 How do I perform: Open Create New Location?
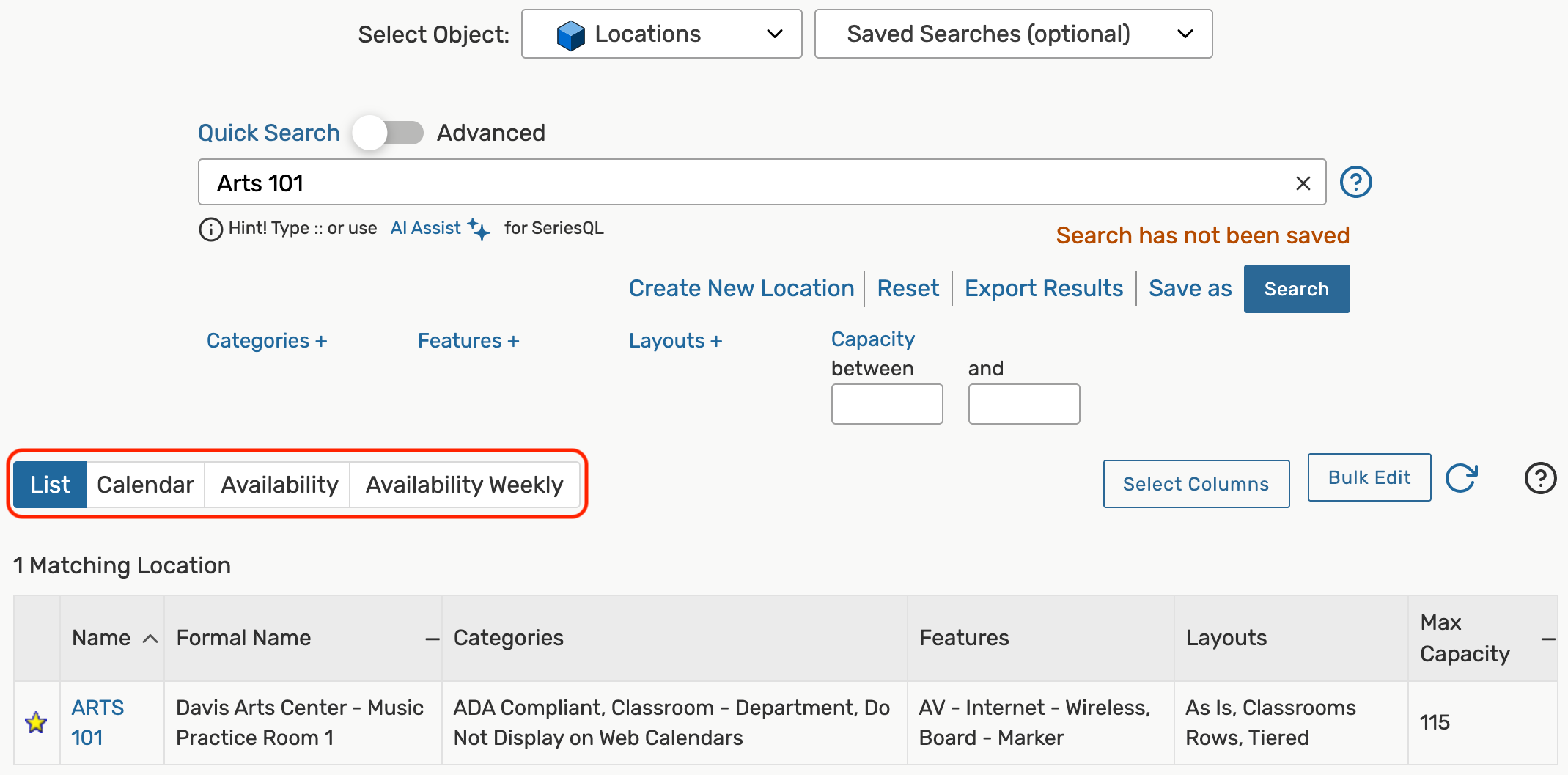[741, 288]
